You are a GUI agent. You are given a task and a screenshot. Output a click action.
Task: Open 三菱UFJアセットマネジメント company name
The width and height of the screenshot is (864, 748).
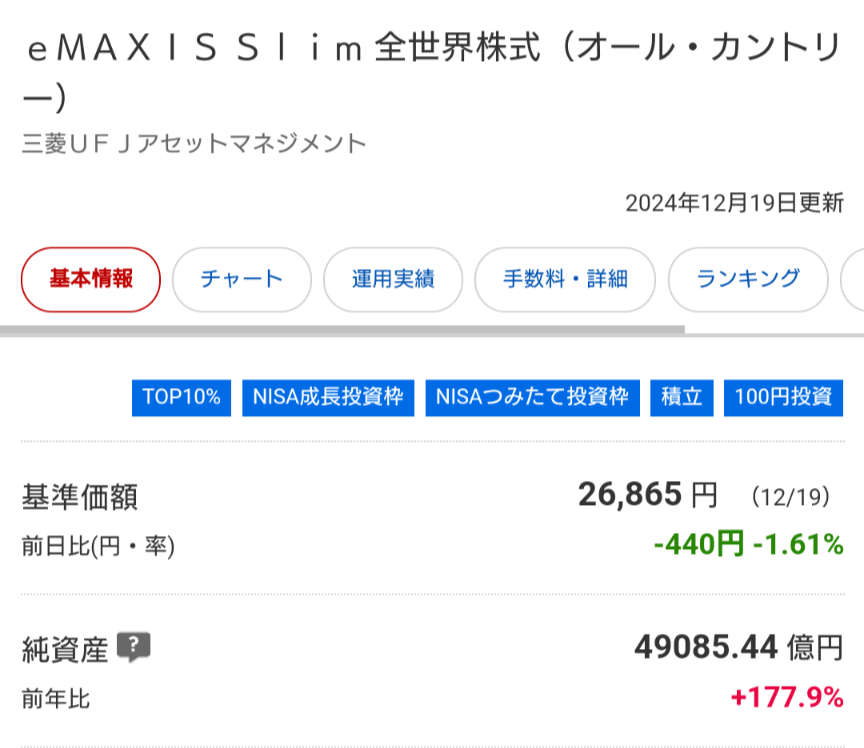tap(195, 144)
